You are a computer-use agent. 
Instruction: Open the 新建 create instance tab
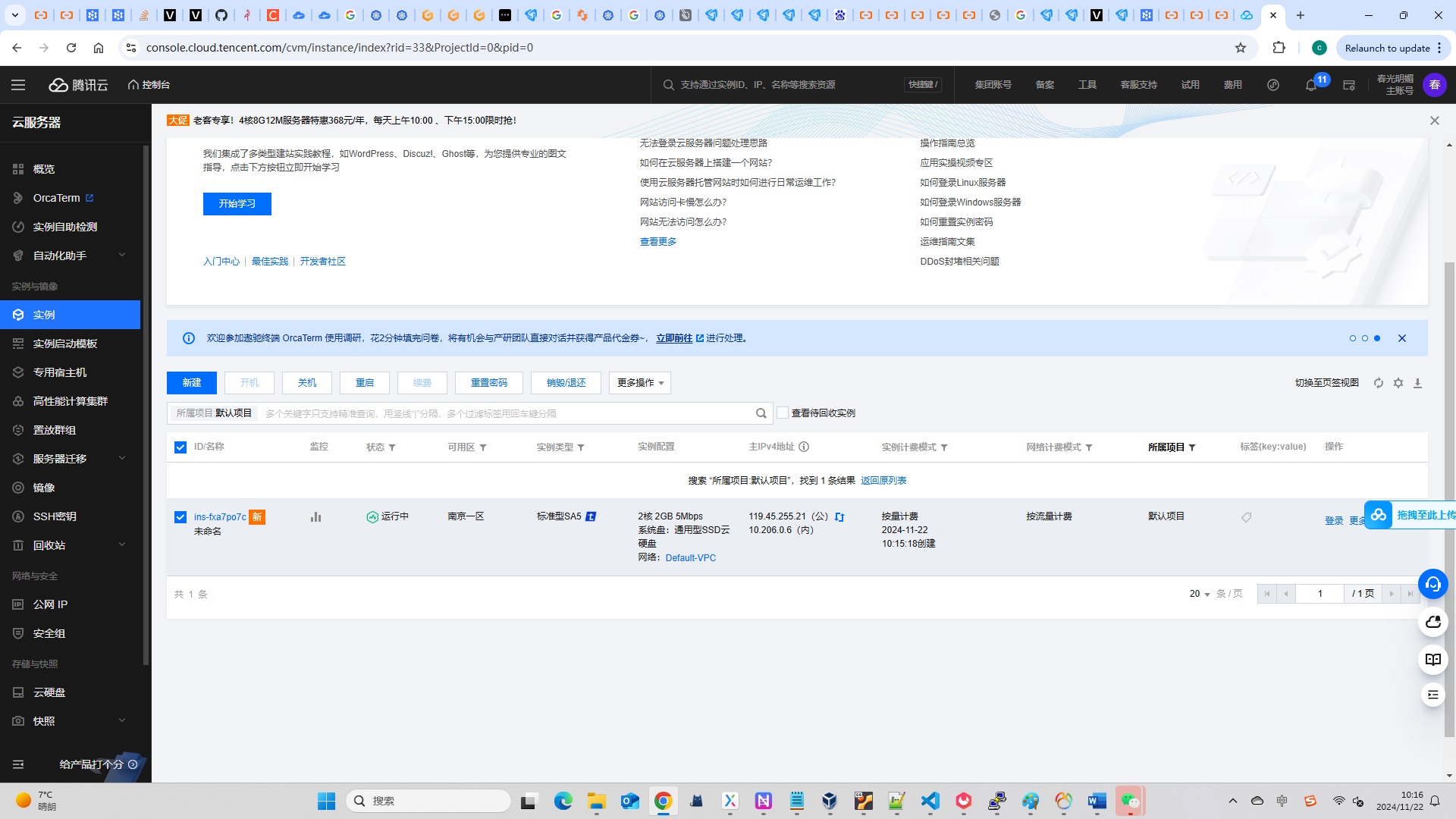[x=193, y=382]
